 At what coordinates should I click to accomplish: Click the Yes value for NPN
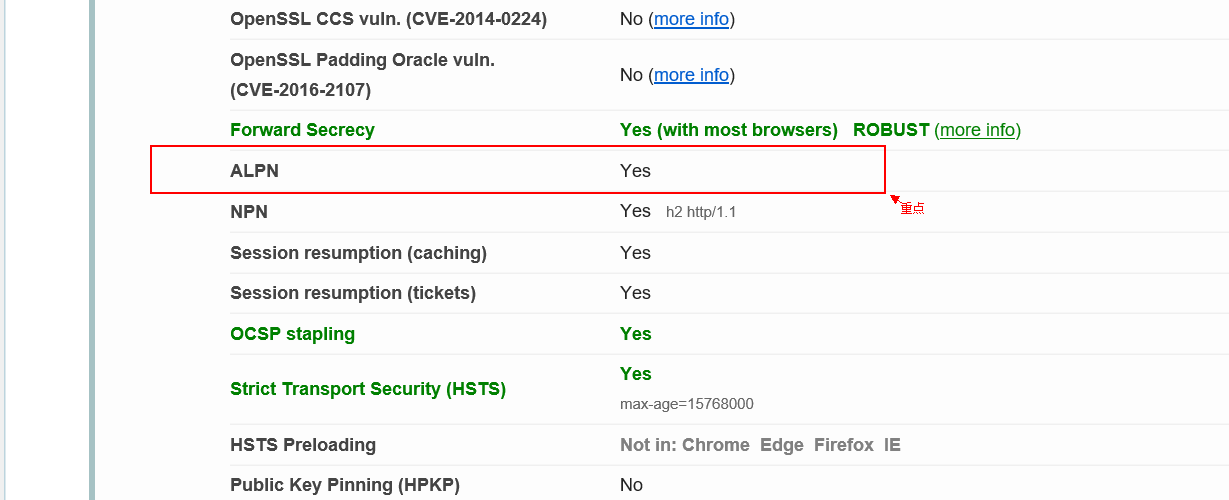(x=635, y=211)
